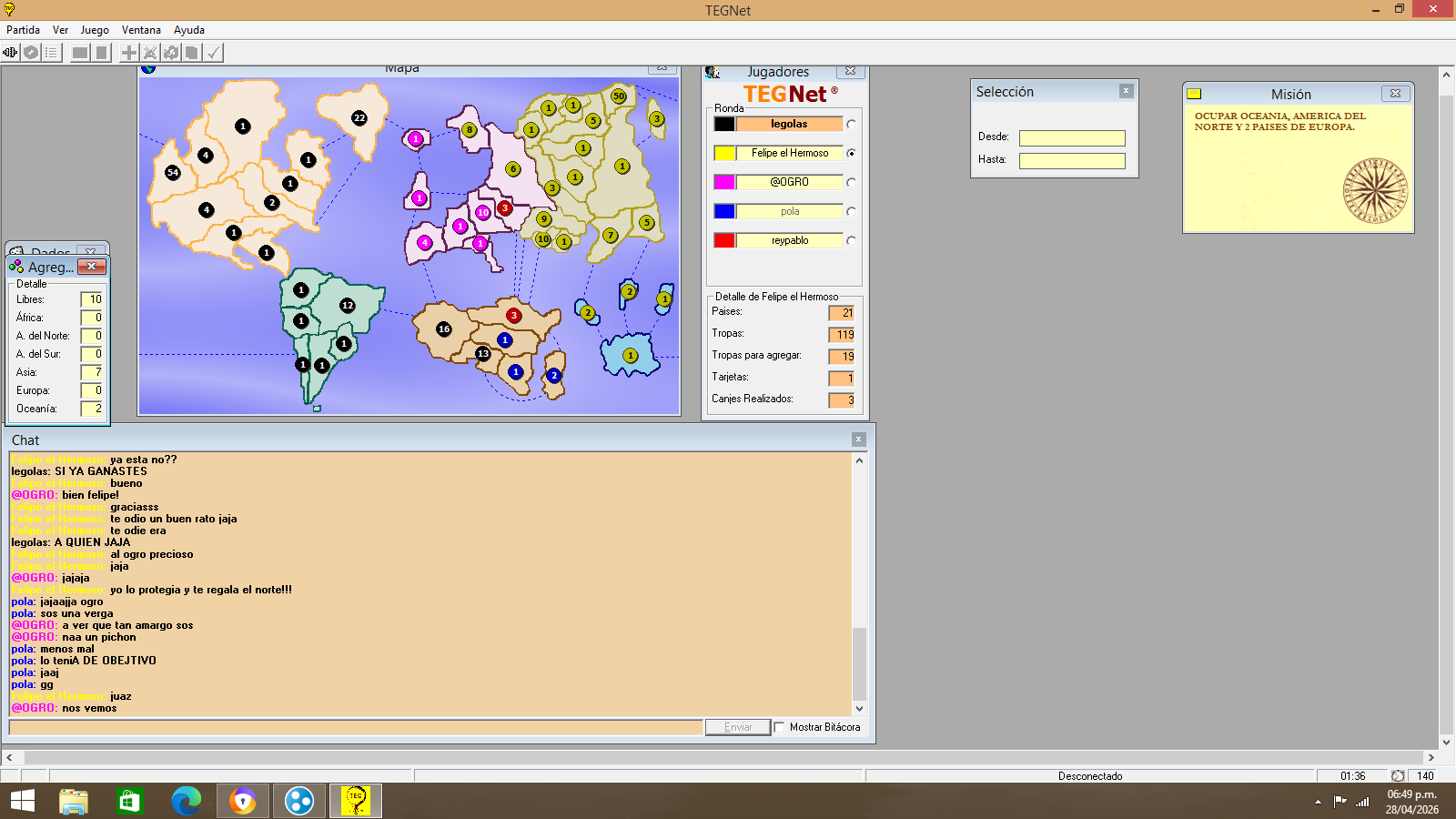Open TEGNet app from the Windows taskbar
This screenshot has width=1456, height=819.
355,801
